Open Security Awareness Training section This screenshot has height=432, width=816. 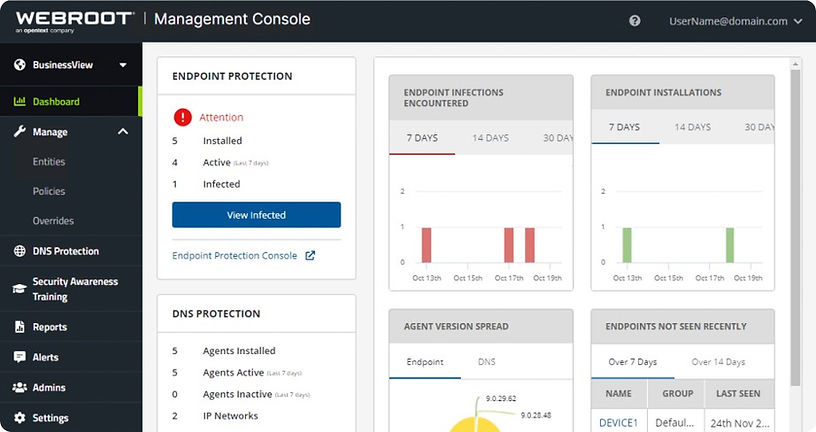(x=71, y=289)
